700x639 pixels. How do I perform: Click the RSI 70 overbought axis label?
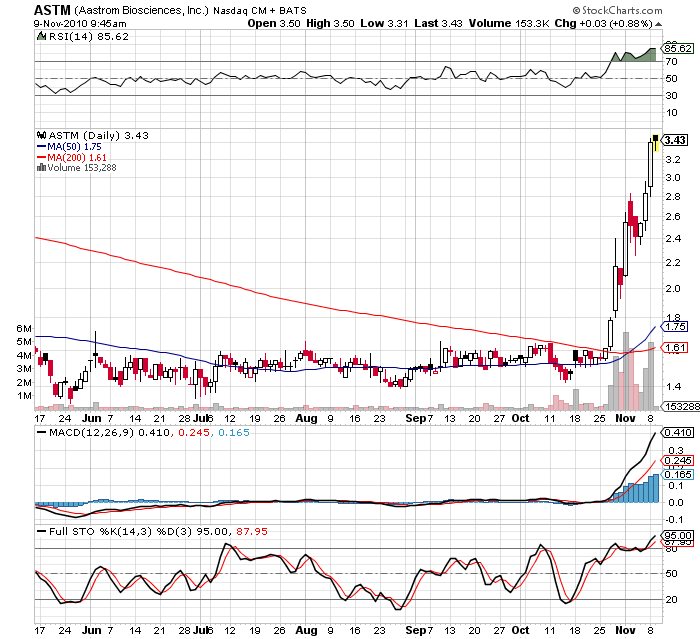[x=671, y=62]
